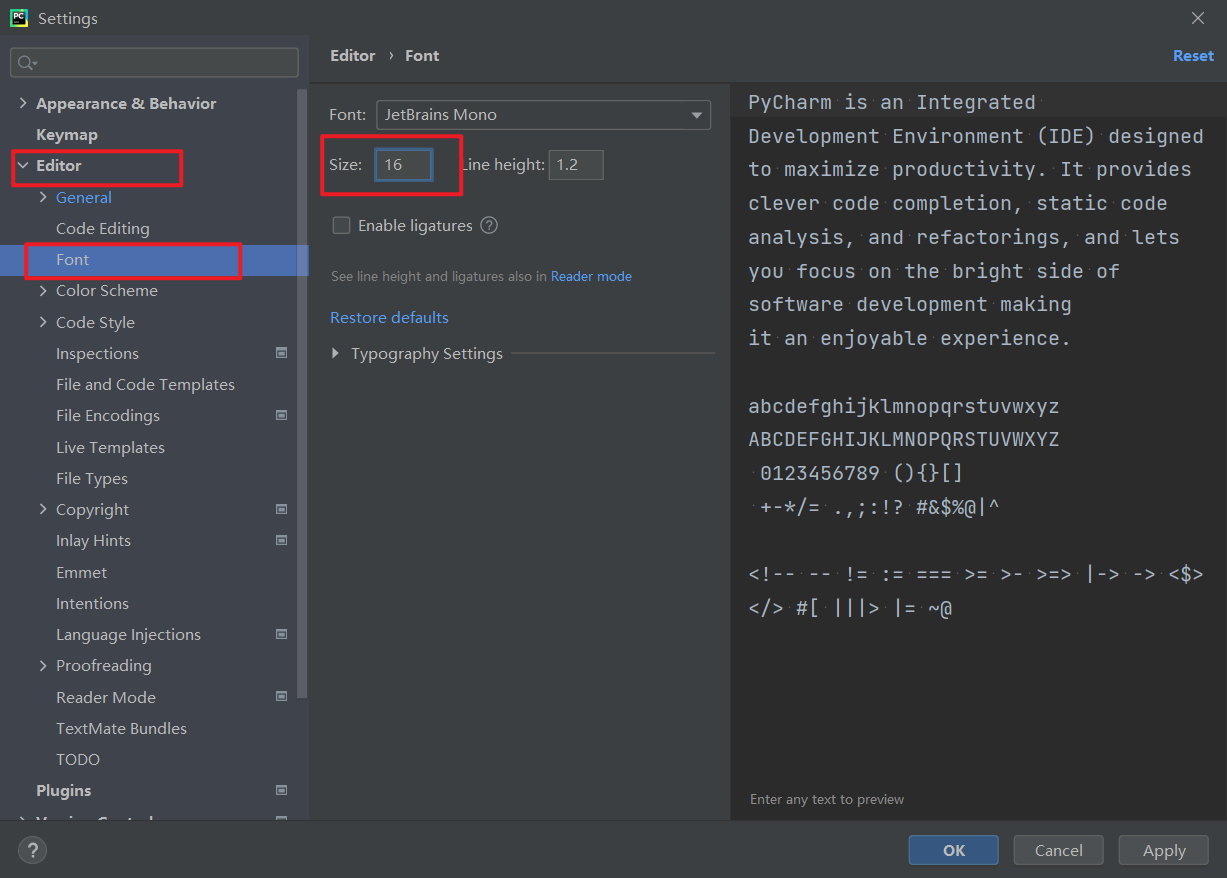The width and height of the screenshot is (1227, 878).
Task: Click the project-level icon beside Reader Mode
Action: click(x=282, y=696)
